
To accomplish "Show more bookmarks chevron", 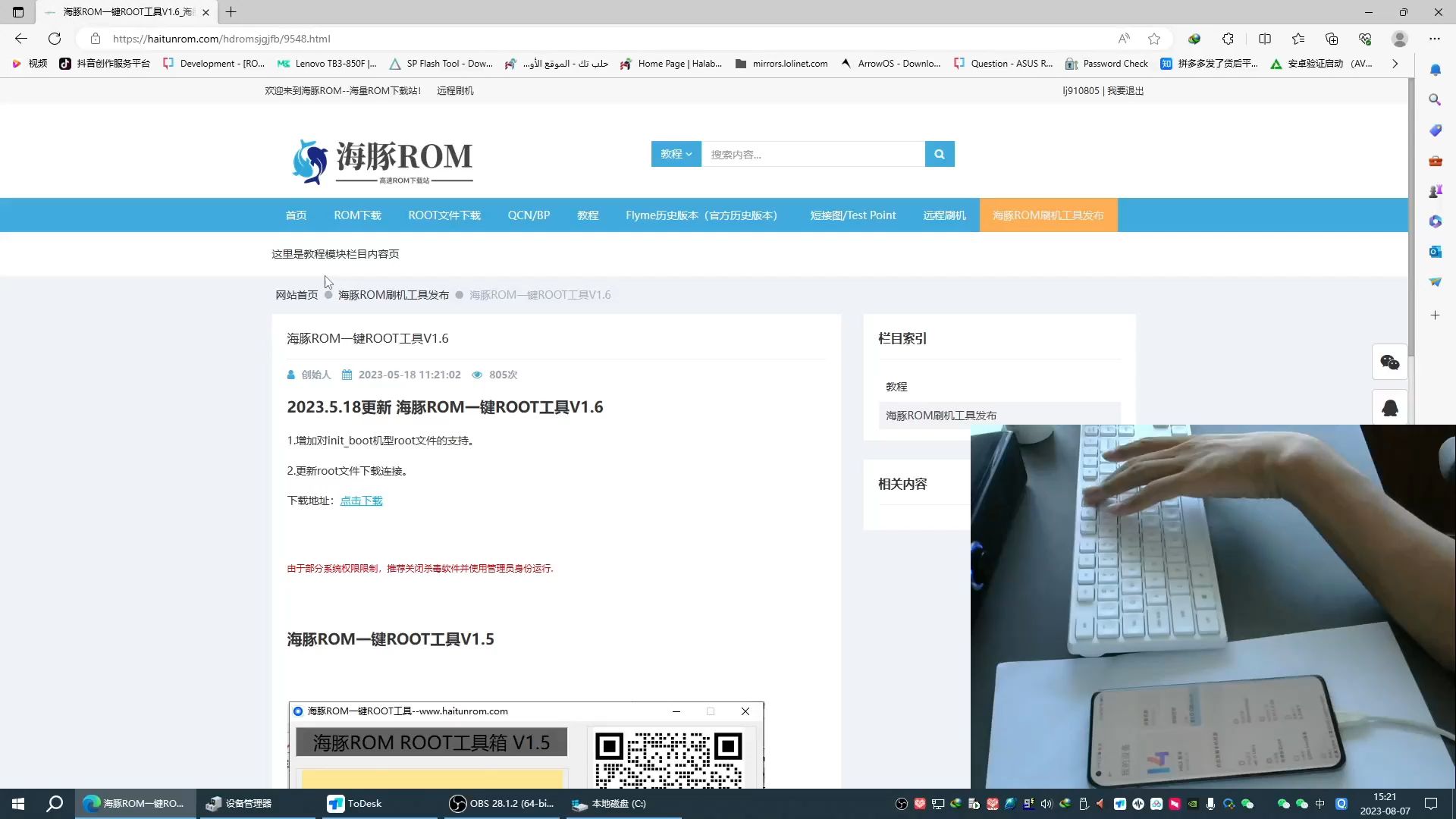I will coord(1395,64).
